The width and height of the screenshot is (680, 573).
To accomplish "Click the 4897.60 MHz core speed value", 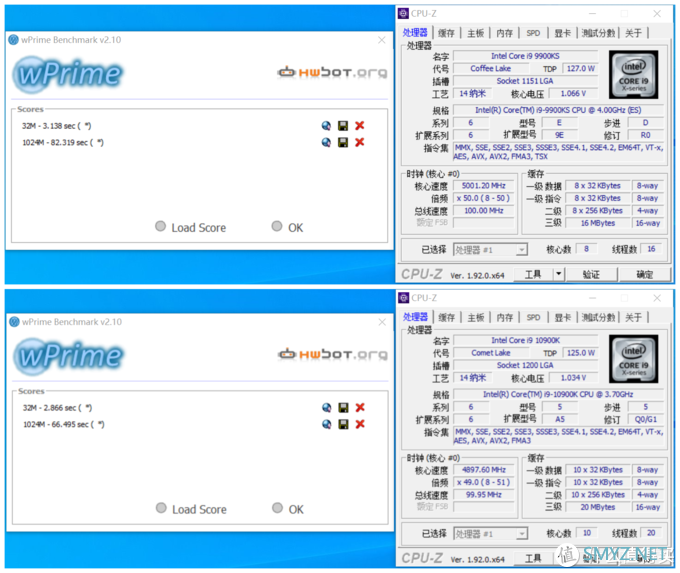I will pyautogui.click(x=484, y=470).
